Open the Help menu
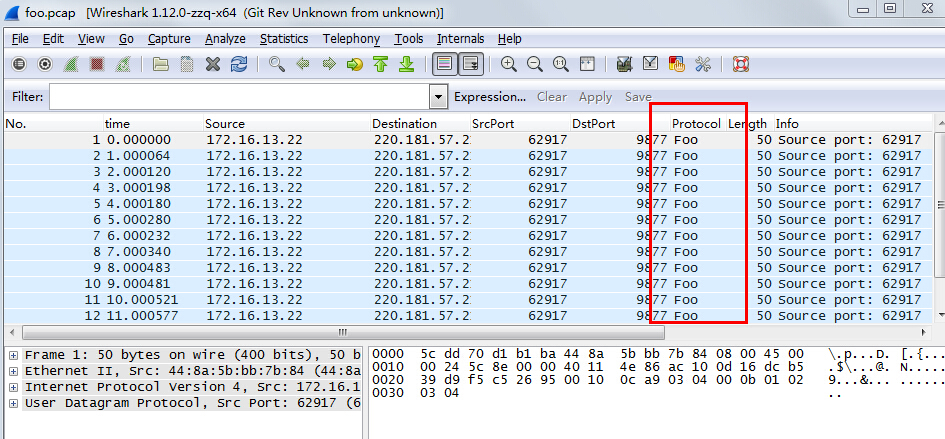 point(509,39)
